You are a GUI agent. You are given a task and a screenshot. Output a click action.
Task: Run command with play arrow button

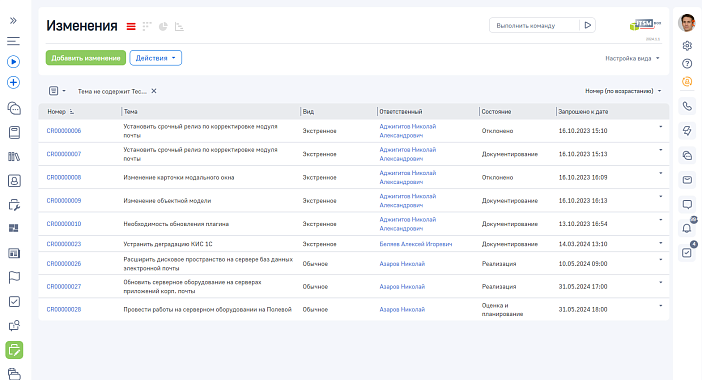point(587,26)
